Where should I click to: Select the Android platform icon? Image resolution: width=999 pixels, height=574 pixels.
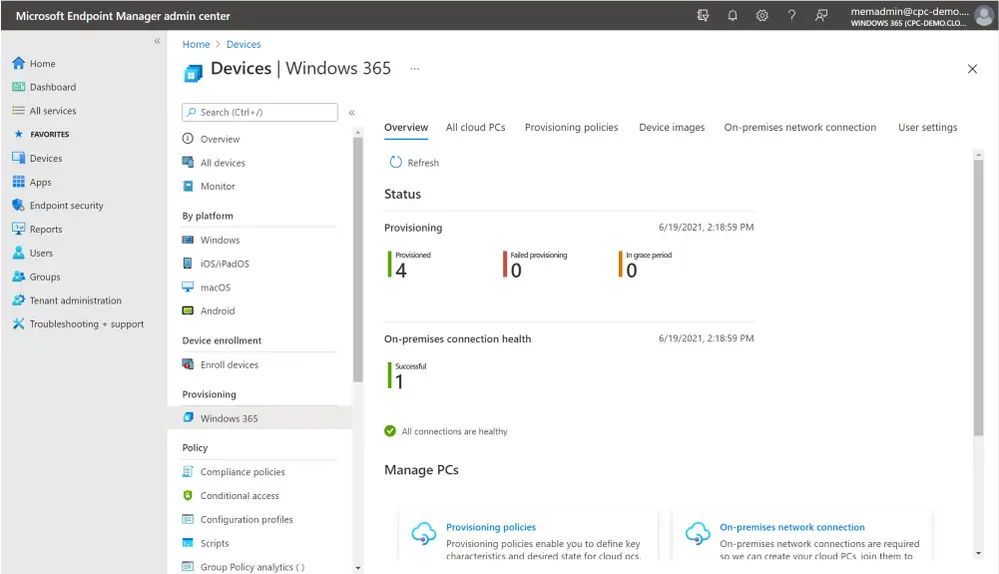point(188,310)
